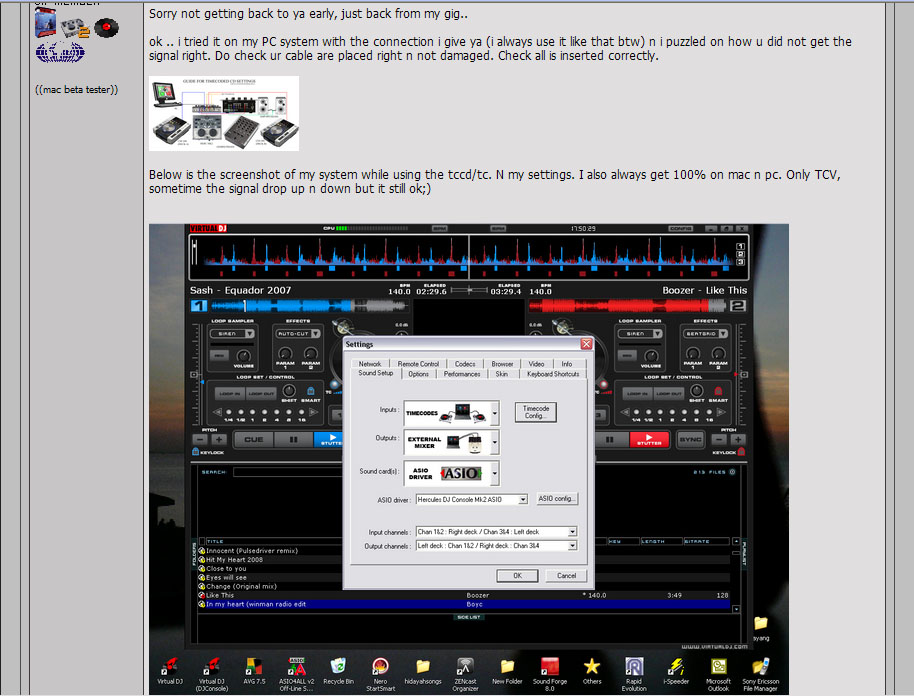914x696 pixels.
Task: Switch to the Keyboard Shortcuts tab
Action: 553,374
